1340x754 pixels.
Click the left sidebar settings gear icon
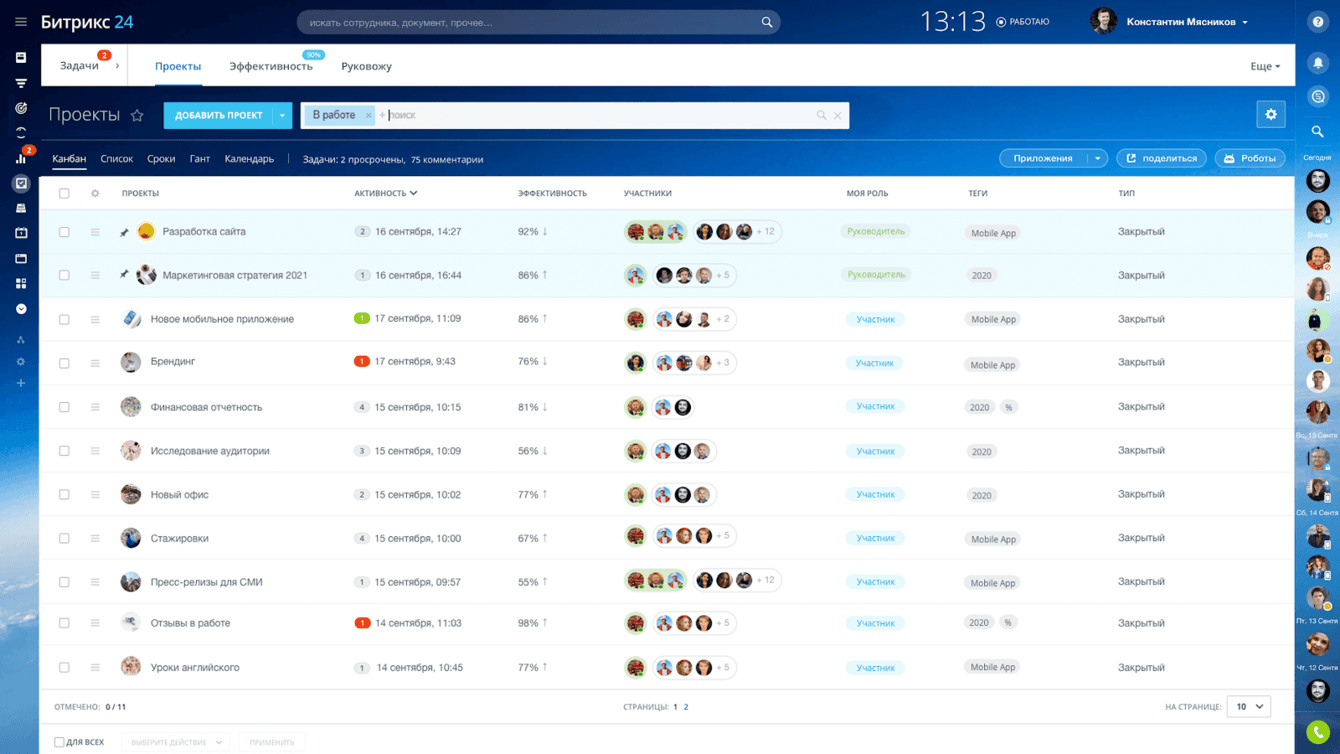[21, 361]
